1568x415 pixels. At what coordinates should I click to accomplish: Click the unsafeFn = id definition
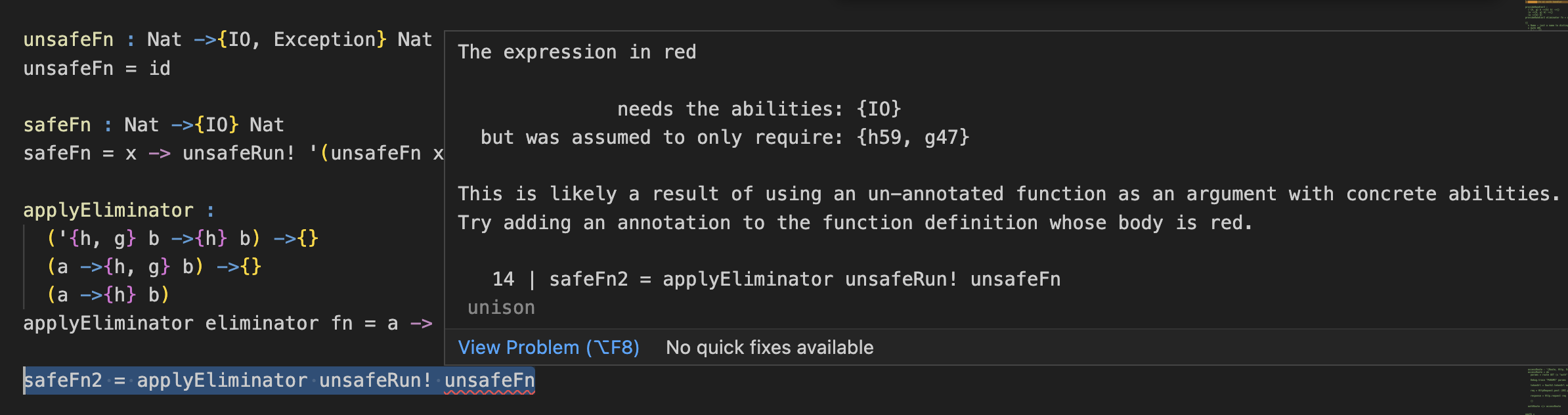coord(97,68)
